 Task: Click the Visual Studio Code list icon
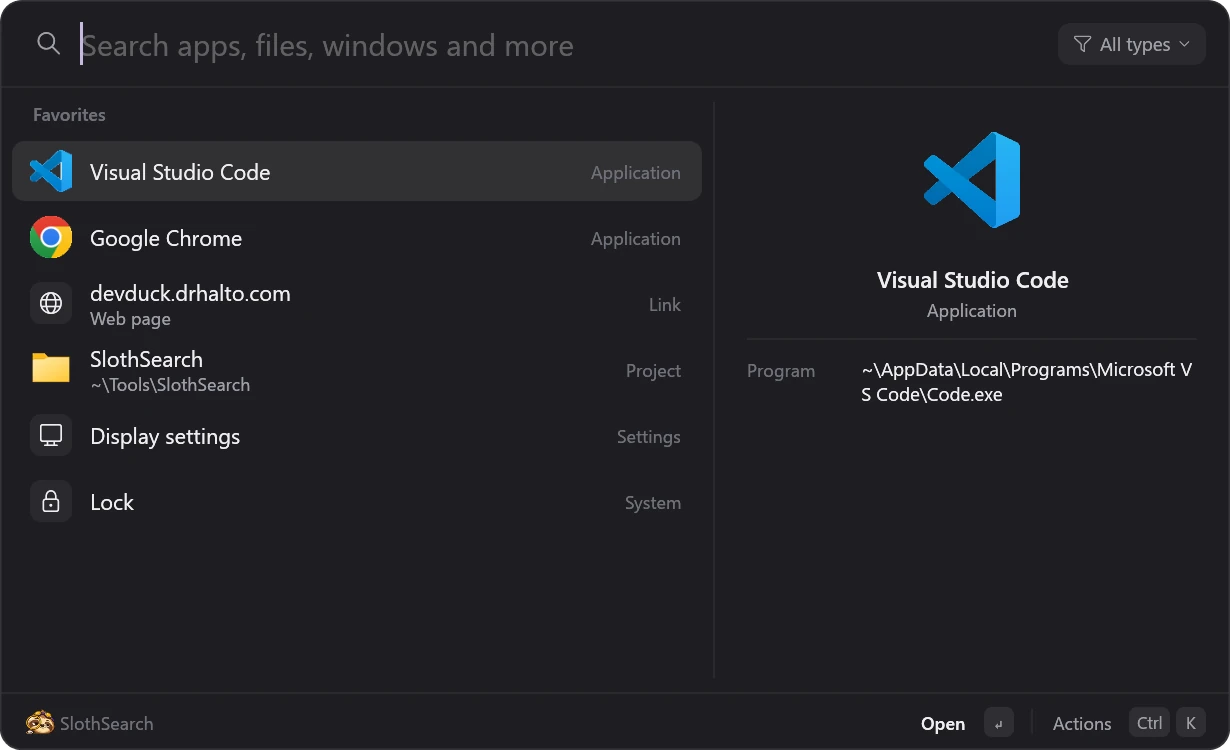51,171
